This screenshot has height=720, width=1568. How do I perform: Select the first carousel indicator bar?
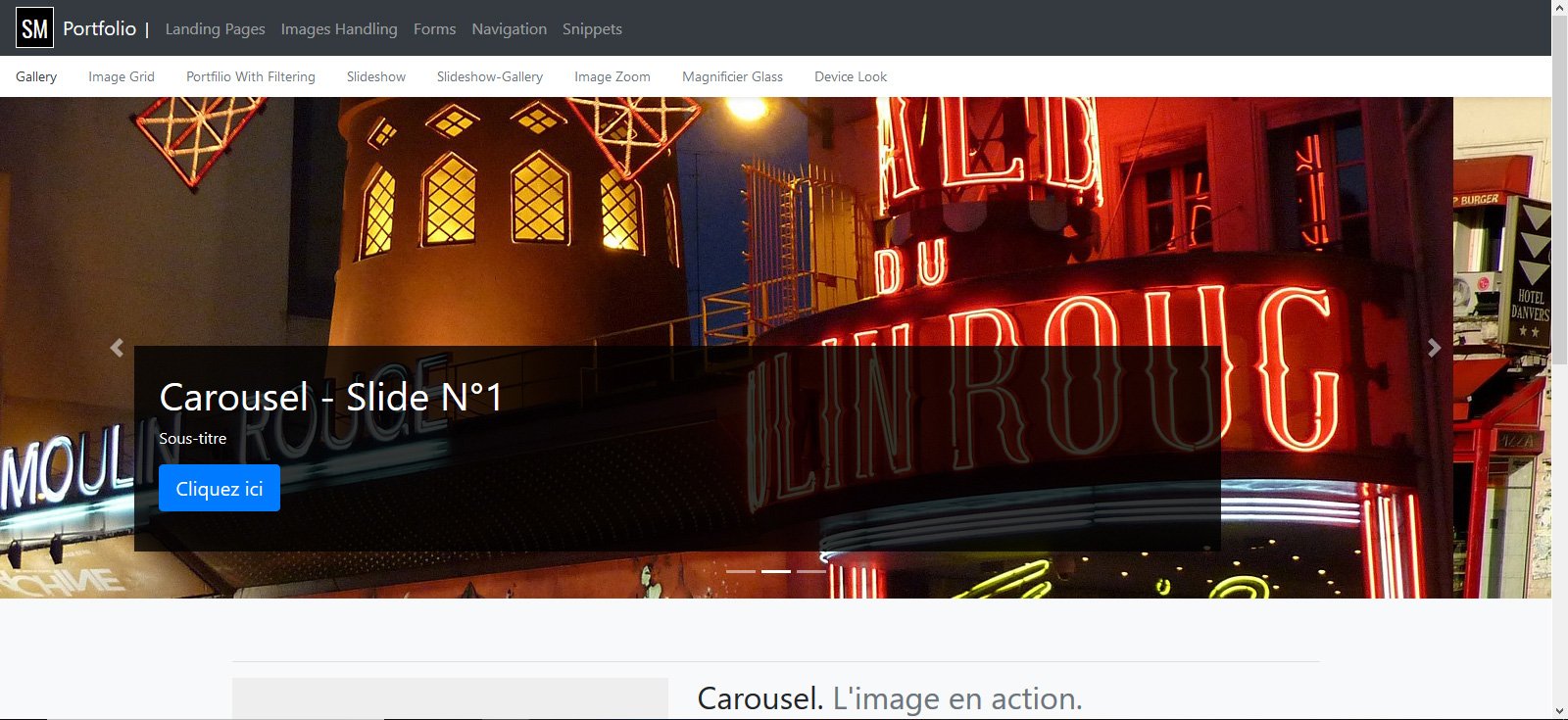741,571
